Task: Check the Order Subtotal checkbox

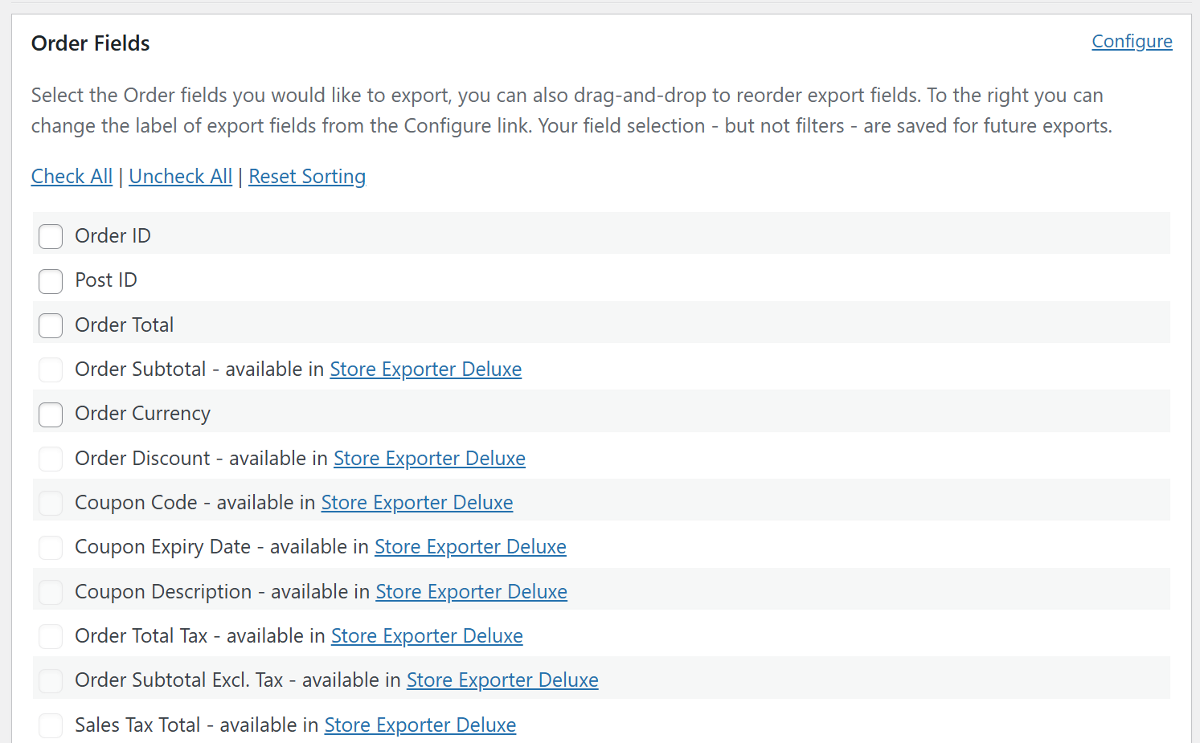Action: pyautogui.click(x=50, y=369)
